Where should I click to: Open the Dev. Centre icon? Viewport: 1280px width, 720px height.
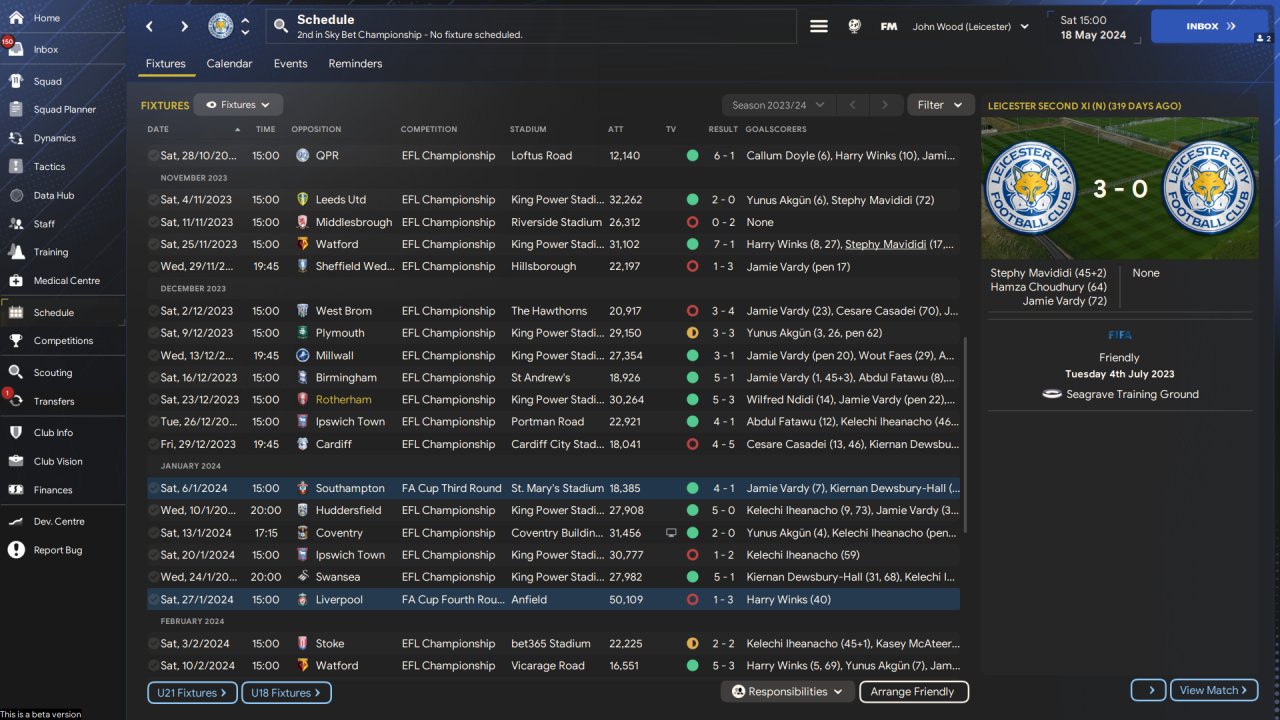pyautogui.click(x=16, y=521)
